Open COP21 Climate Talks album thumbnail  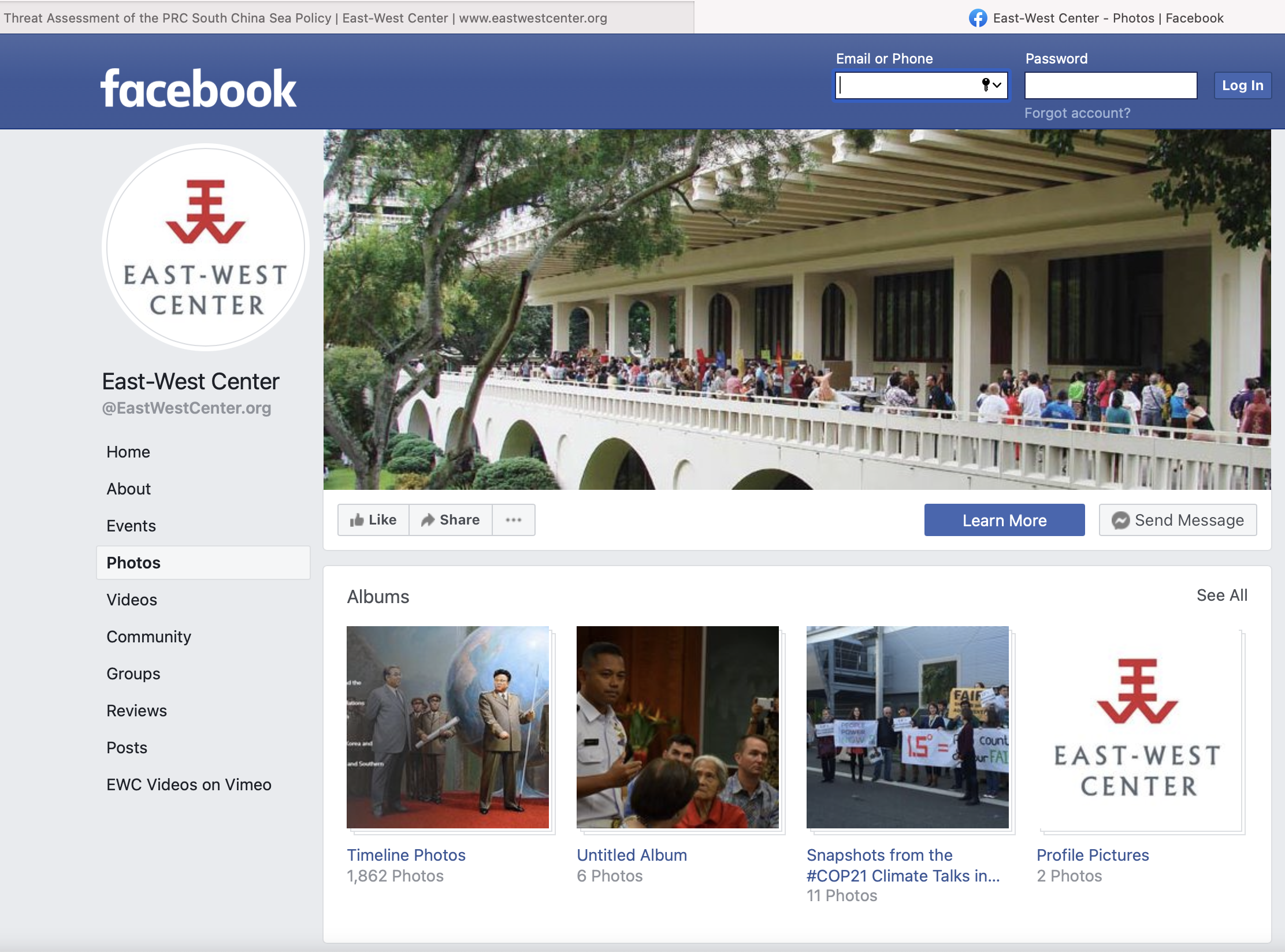[x=908, y=727]
